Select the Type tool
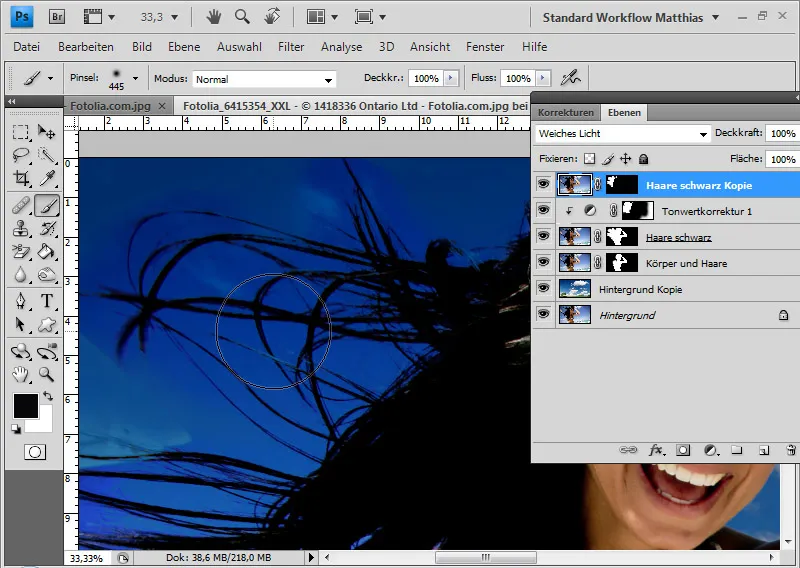The height and width of the screenshot is (568, 800). [47, 301]
